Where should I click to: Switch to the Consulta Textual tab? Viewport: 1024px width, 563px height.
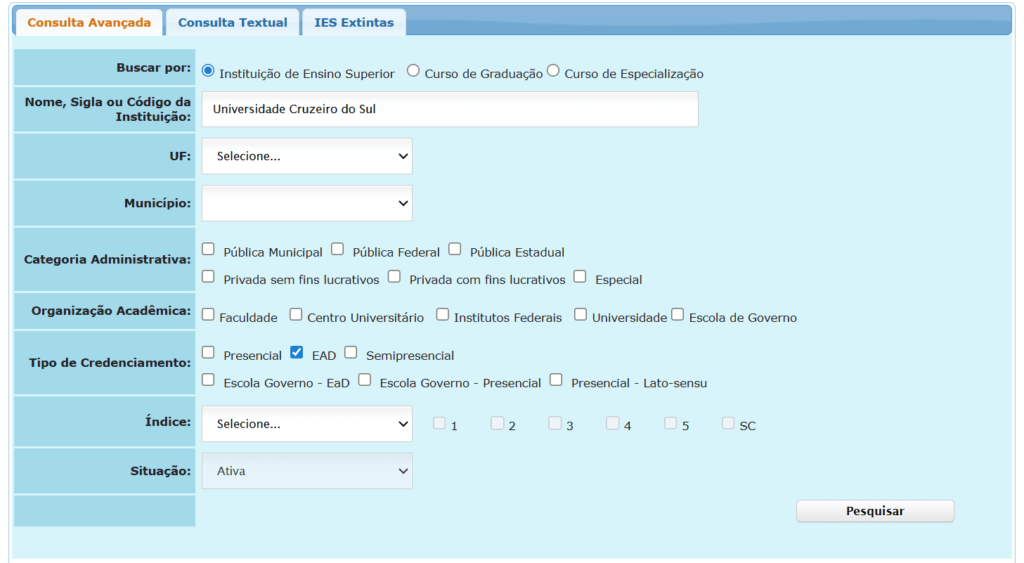click(232, 22)
